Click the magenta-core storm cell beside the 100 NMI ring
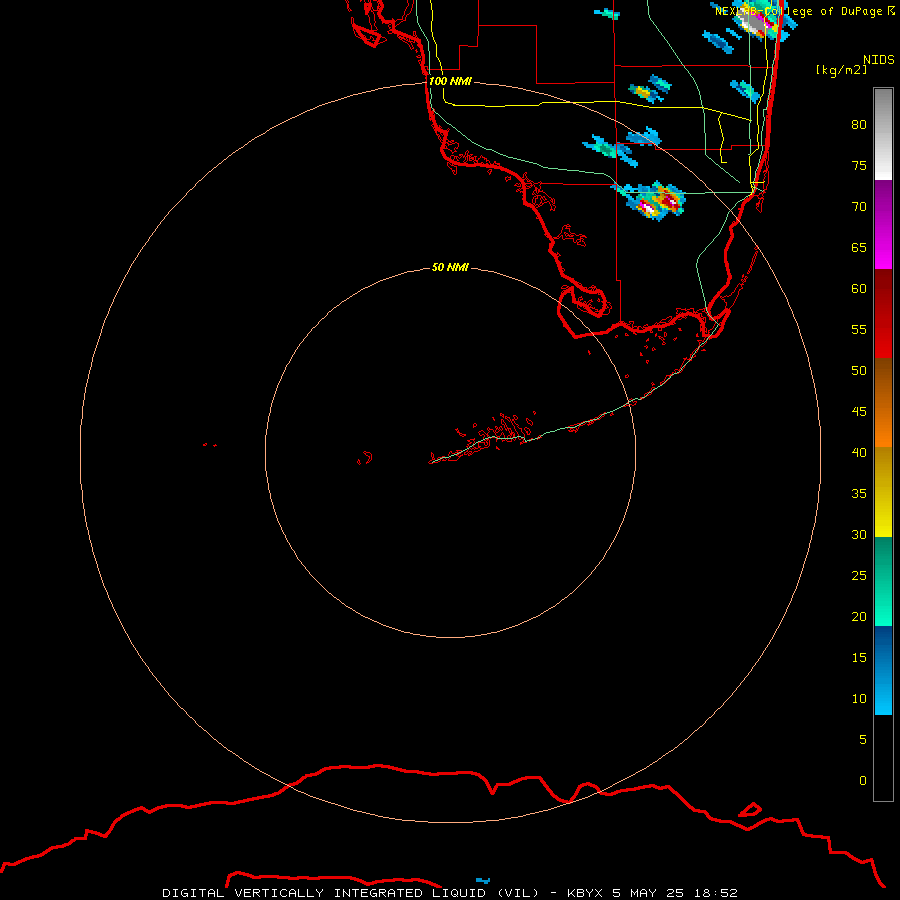 coord(654,202)
